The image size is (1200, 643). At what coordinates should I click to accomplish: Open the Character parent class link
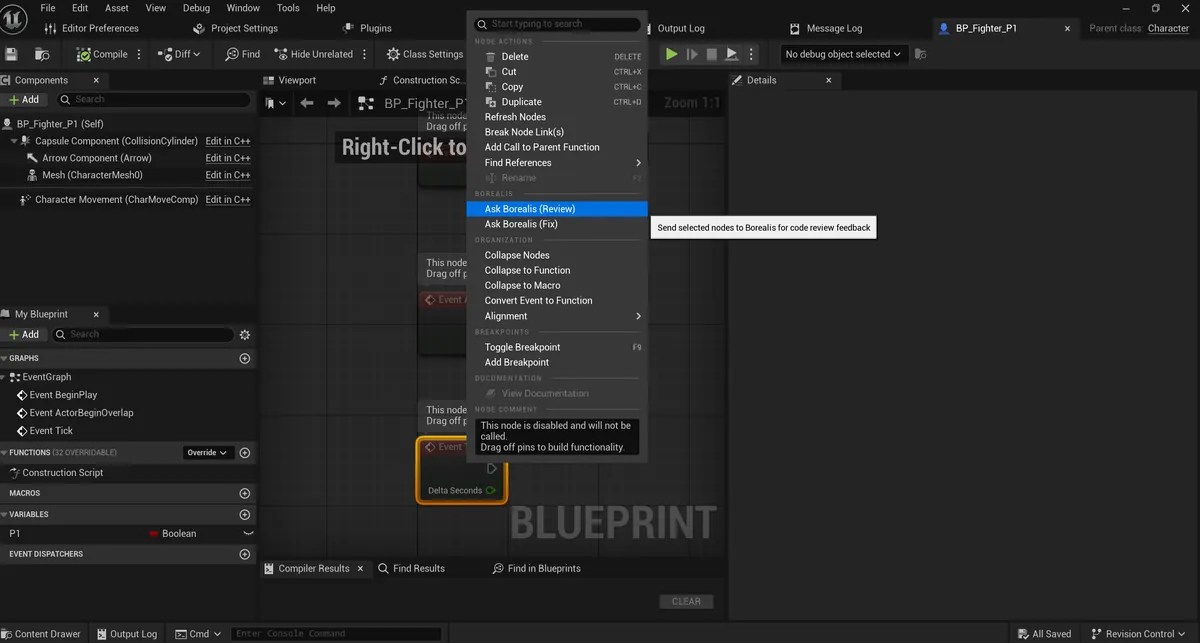pos(1168,28)
